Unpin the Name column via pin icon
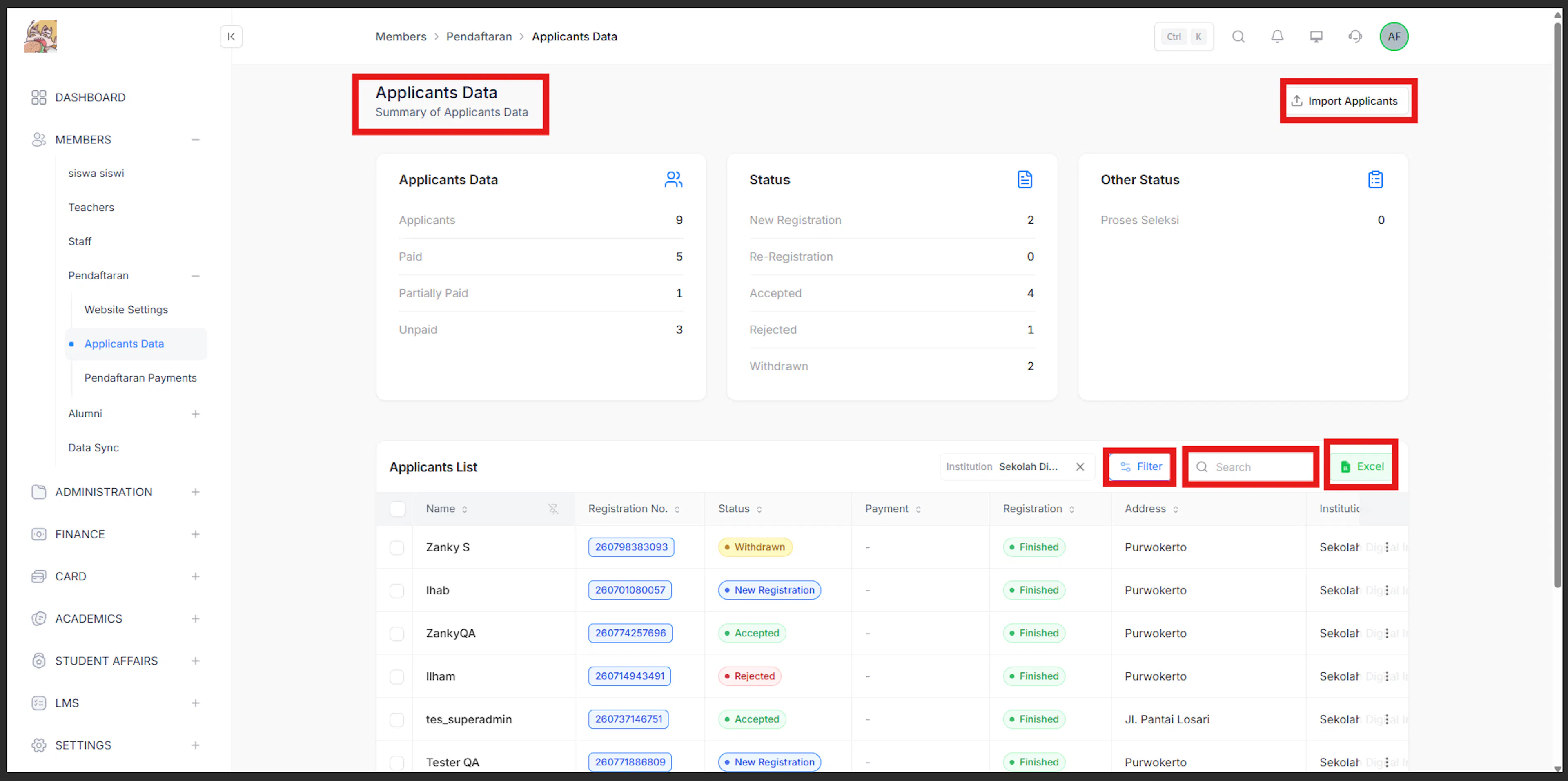 tap(553, 508)
